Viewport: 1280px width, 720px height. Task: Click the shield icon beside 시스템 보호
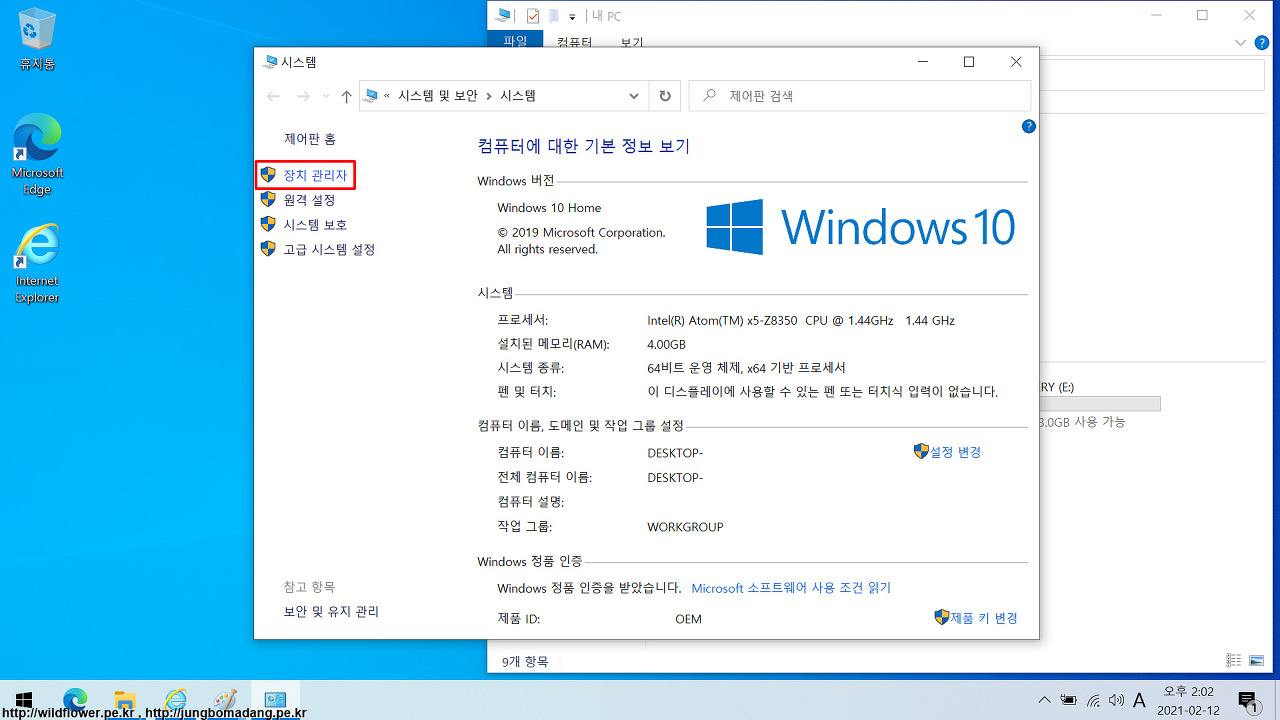pyautogui.click(x=268, y=224)
